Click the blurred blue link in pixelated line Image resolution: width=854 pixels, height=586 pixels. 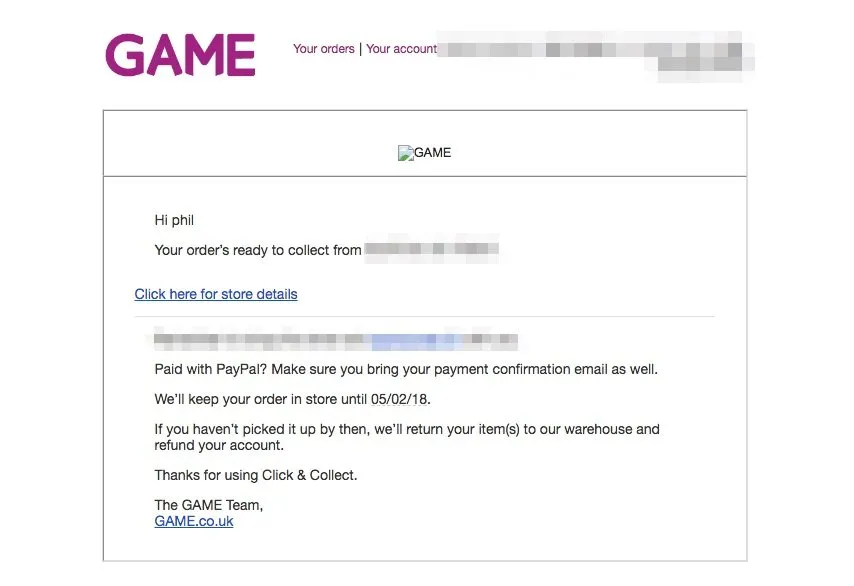[x=414, y=340]
